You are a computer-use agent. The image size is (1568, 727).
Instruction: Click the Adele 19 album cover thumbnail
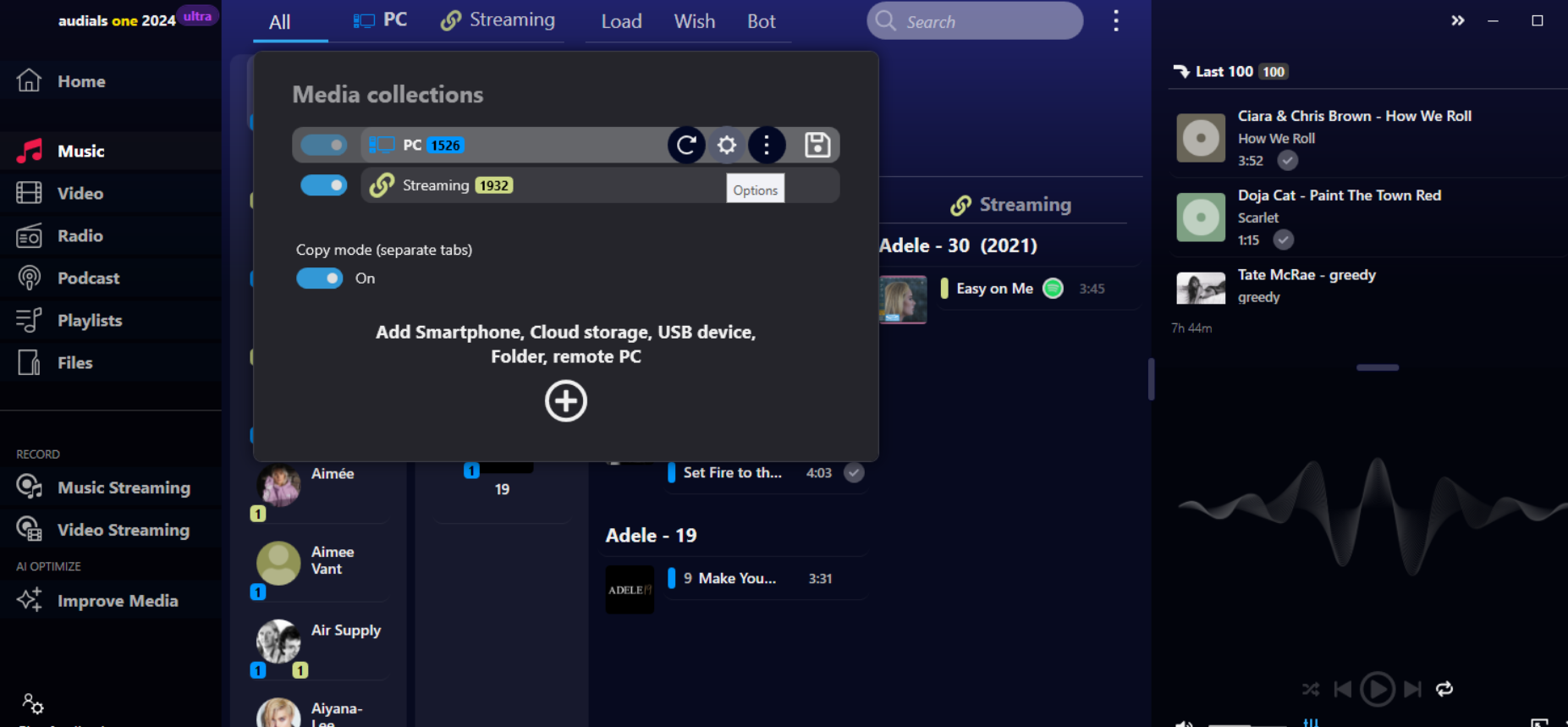(630, 589)
